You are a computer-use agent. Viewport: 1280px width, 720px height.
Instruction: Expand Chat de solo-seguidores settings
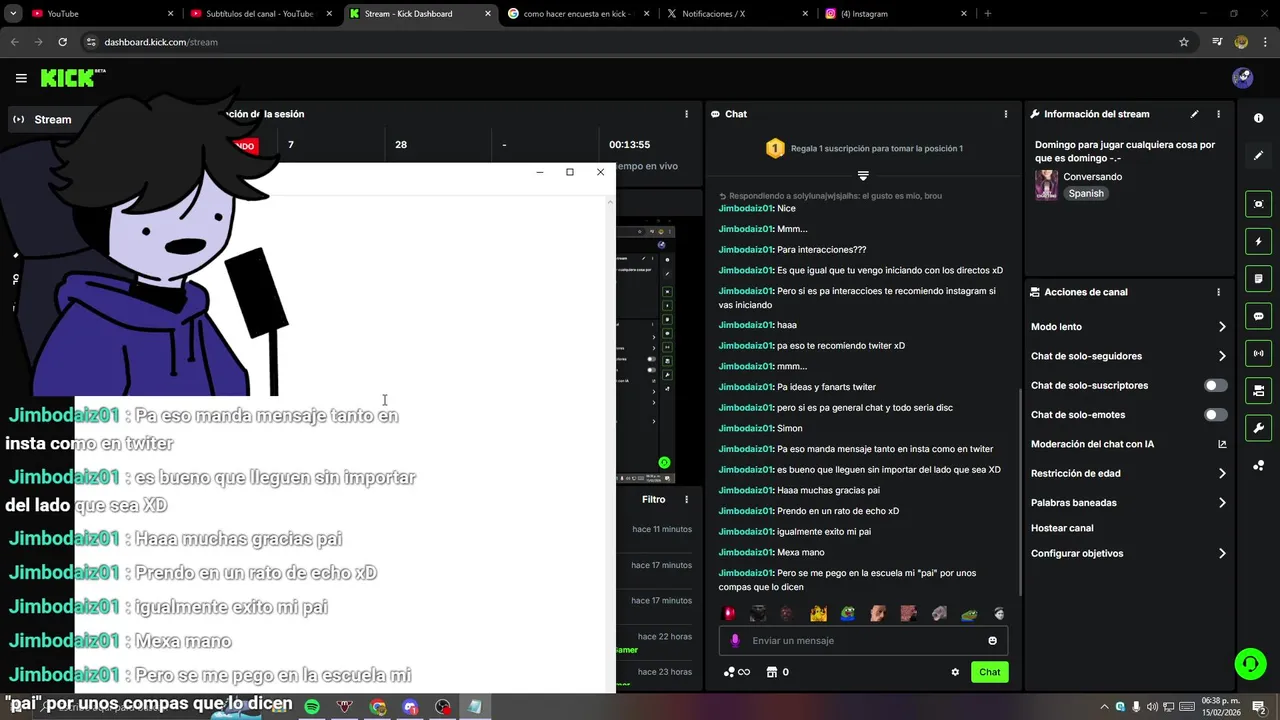coord(1128,356)
